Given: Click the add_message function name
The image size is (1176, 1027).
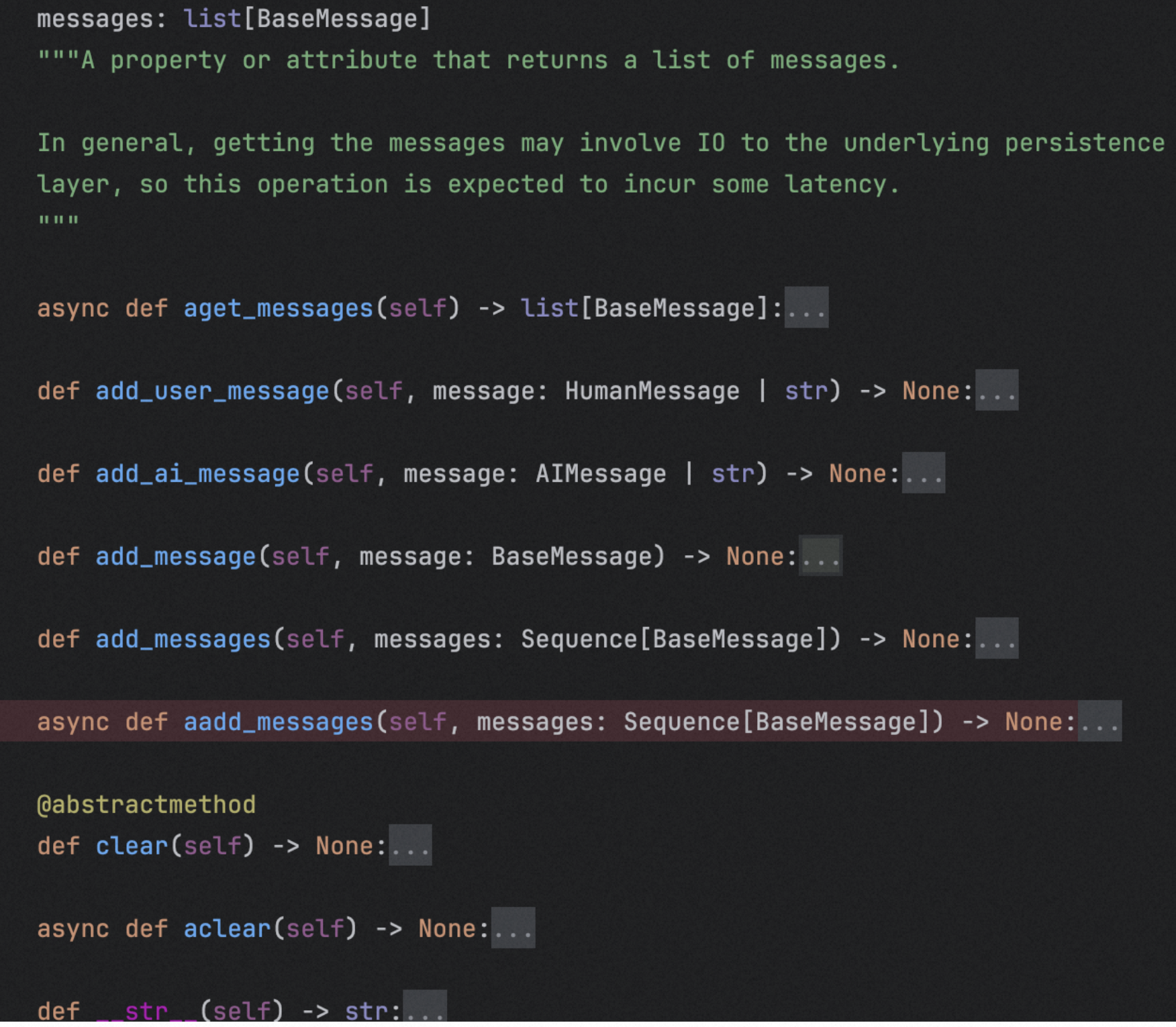Looking at the screenshot, I should tap(175, 556).
